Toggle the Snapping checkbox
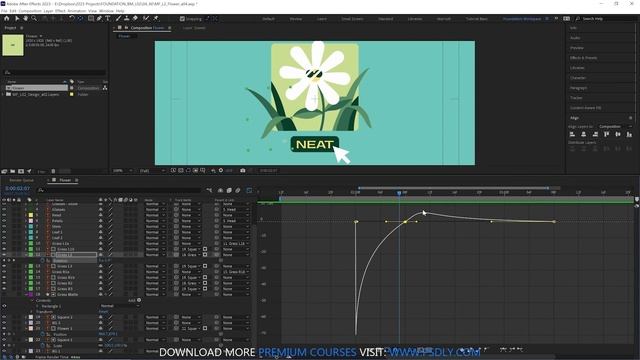This screenshot has height=360, width=640. [182, 18]
